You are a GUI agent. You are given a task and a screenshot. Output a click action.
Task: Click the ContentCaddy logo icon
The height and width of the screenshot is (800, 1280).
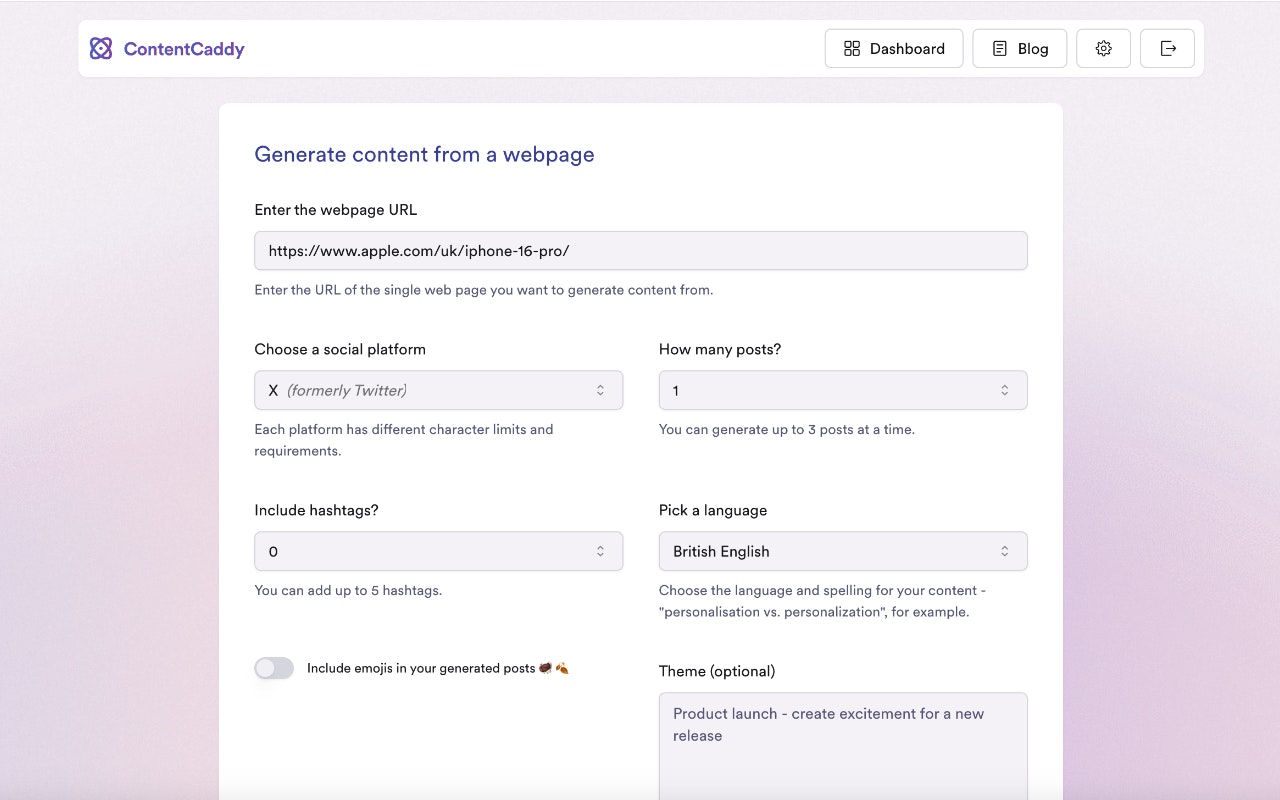coord(101,48)
